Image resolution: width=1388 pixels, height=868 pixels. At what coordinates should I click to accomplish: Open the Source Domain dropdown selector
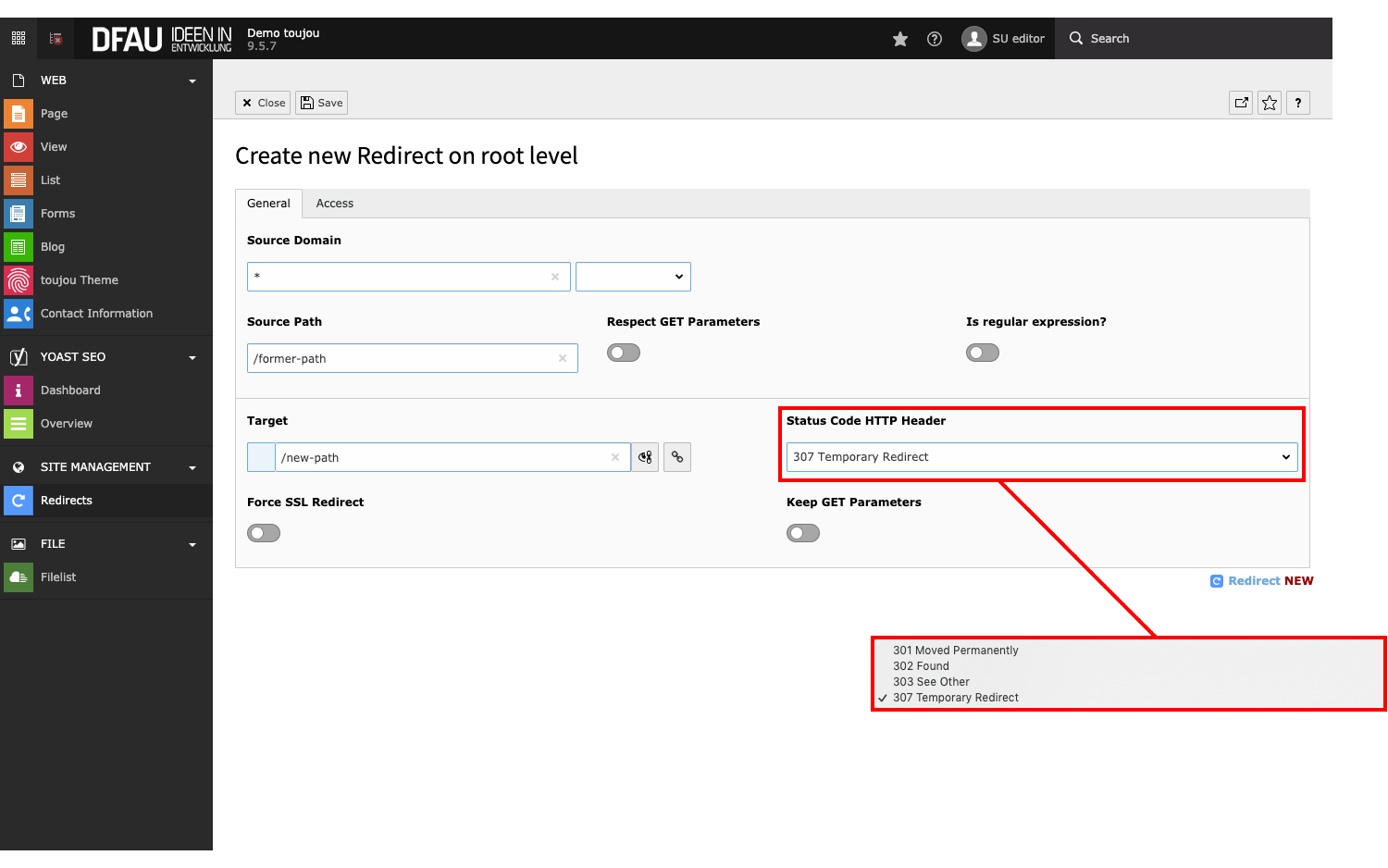point(633,277)
